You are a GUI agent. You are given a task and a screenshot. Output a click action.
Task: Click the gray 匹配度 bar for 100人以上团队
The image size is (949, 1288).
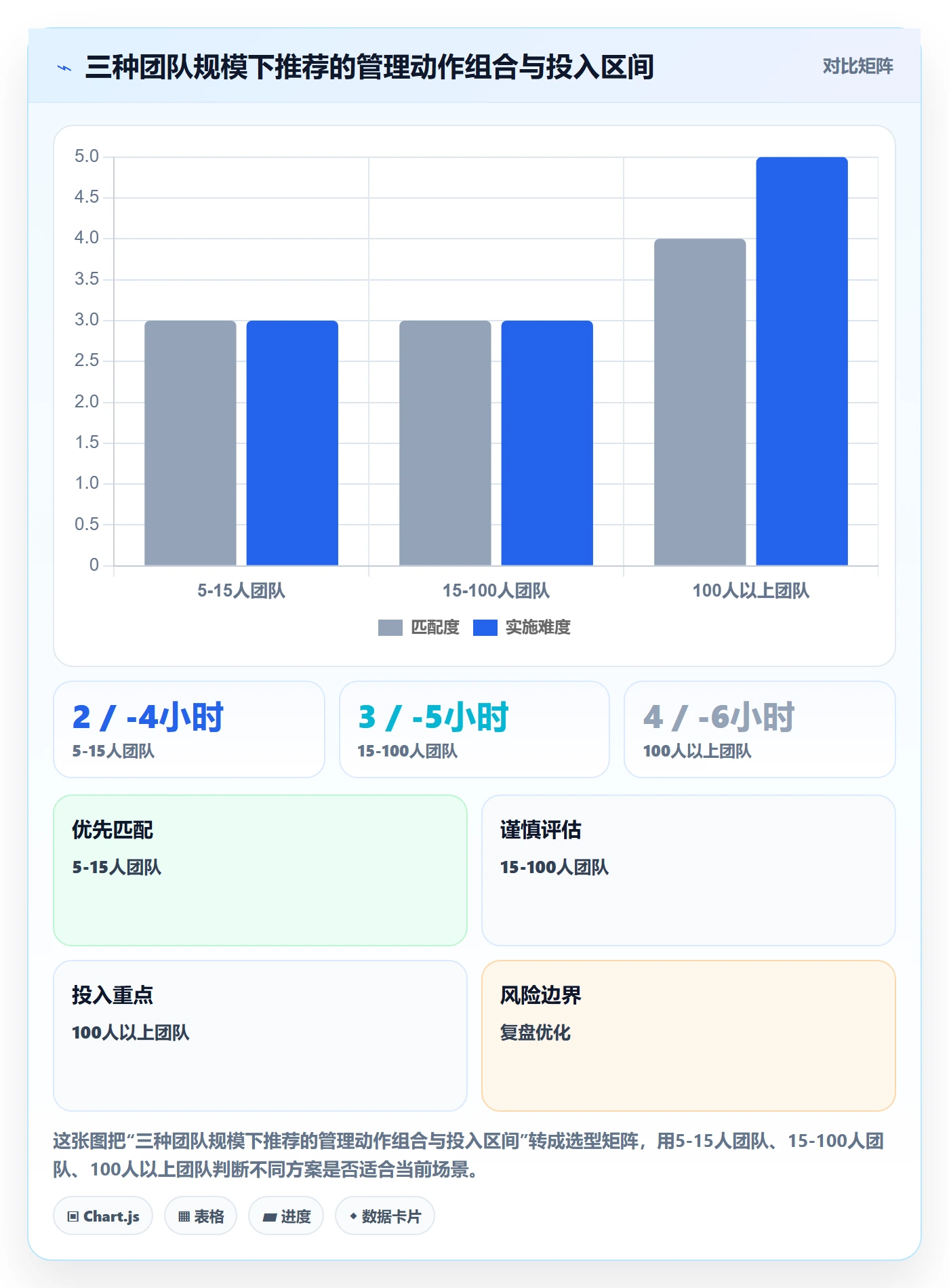tap(700, 402)
